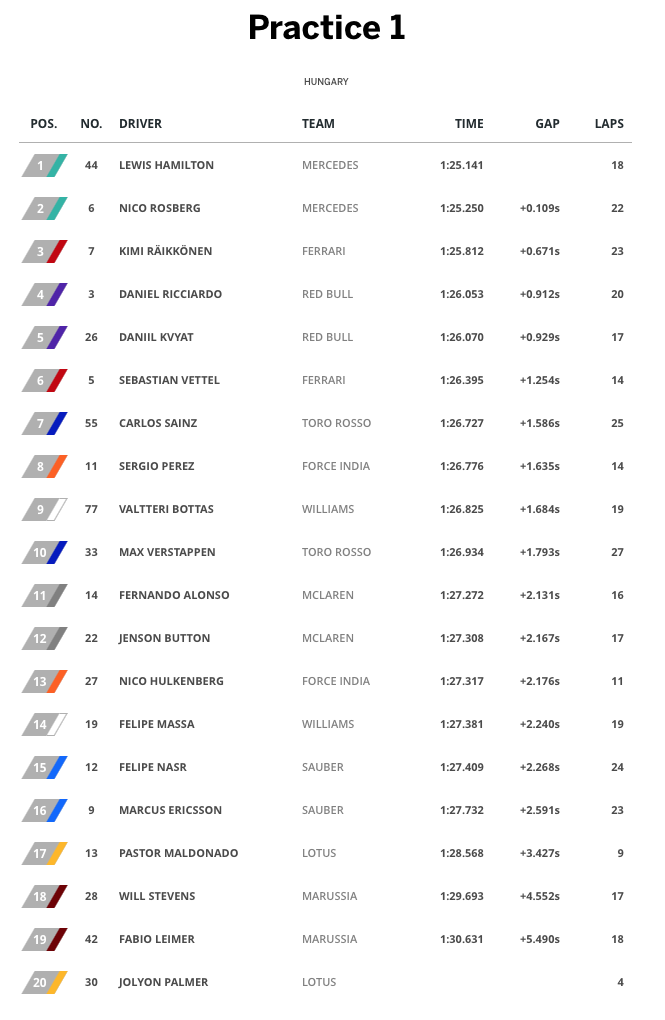Click Sergio Perez's orange position 8 badge
Image resolution: width=665 pixels, height=1020 pixels.
click(x=44, y=466)
